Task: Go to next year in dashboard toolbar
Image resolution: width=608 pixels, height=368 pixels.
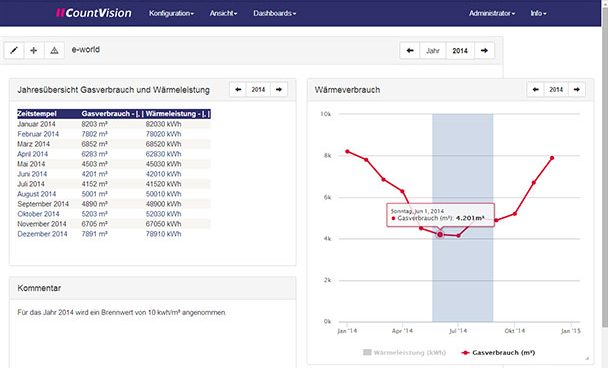Action: (x=484, y=50)
